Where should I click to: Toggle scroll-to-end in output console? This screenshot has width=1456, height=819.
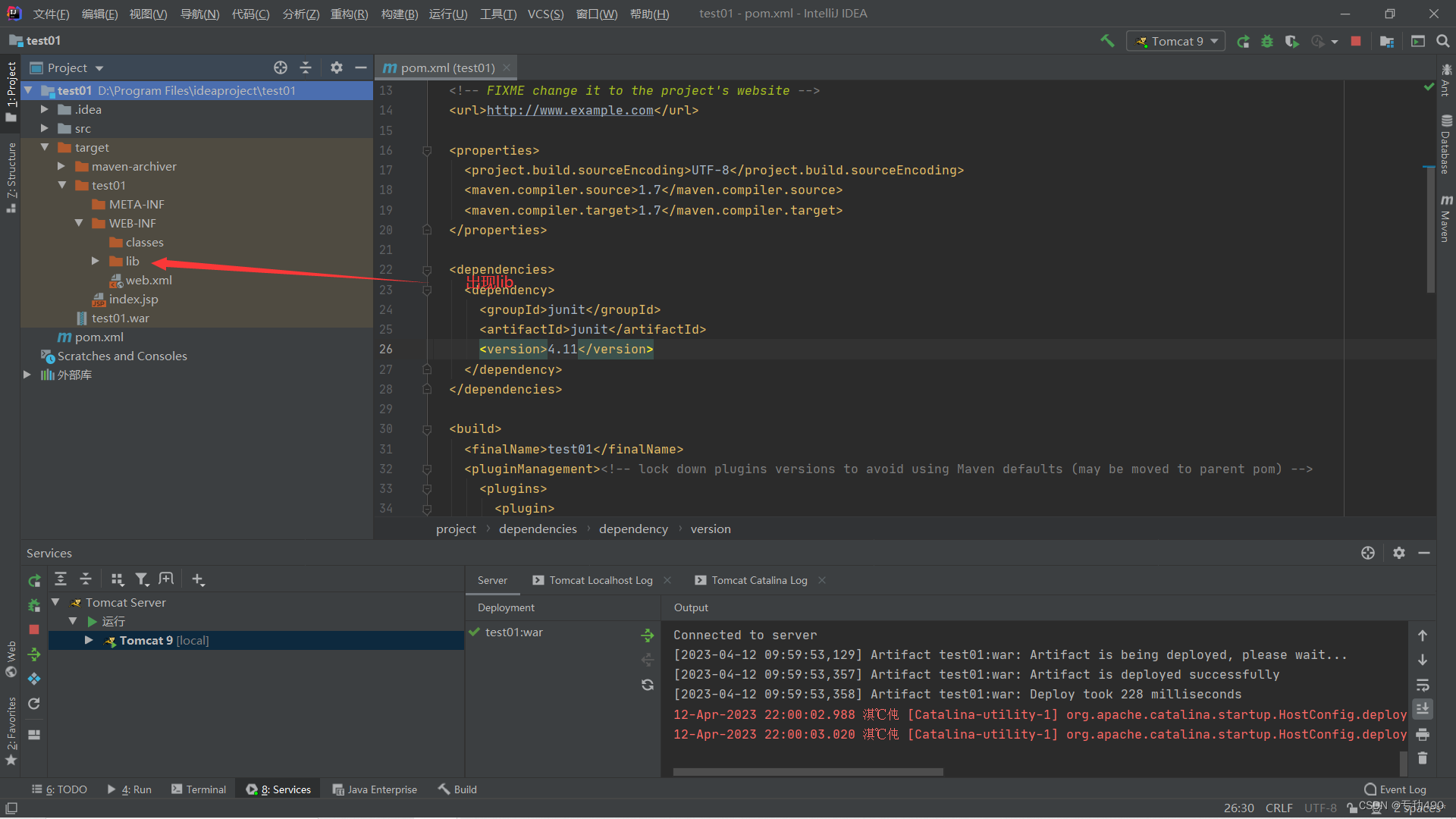[1423, 709]
